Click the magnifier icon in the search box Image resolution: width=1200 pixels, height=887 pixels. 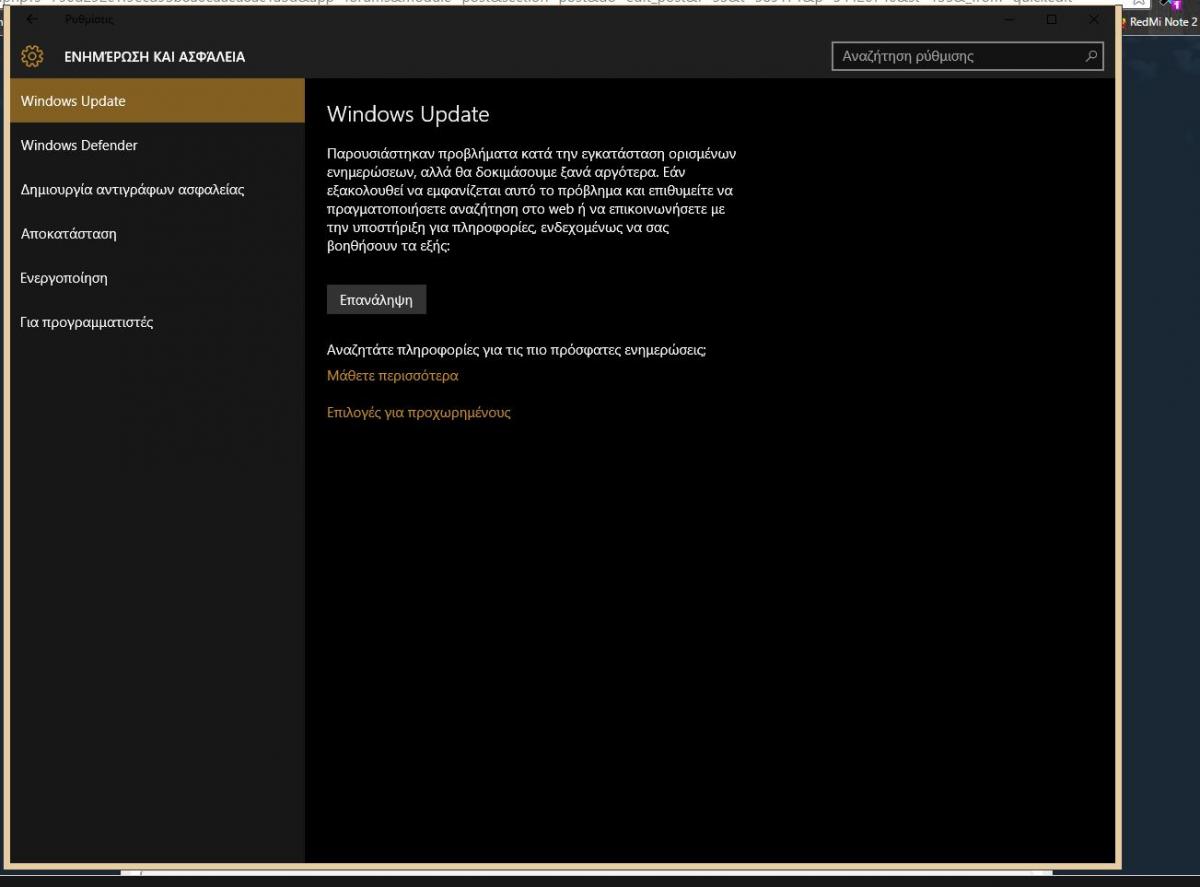coord(1091,56)
